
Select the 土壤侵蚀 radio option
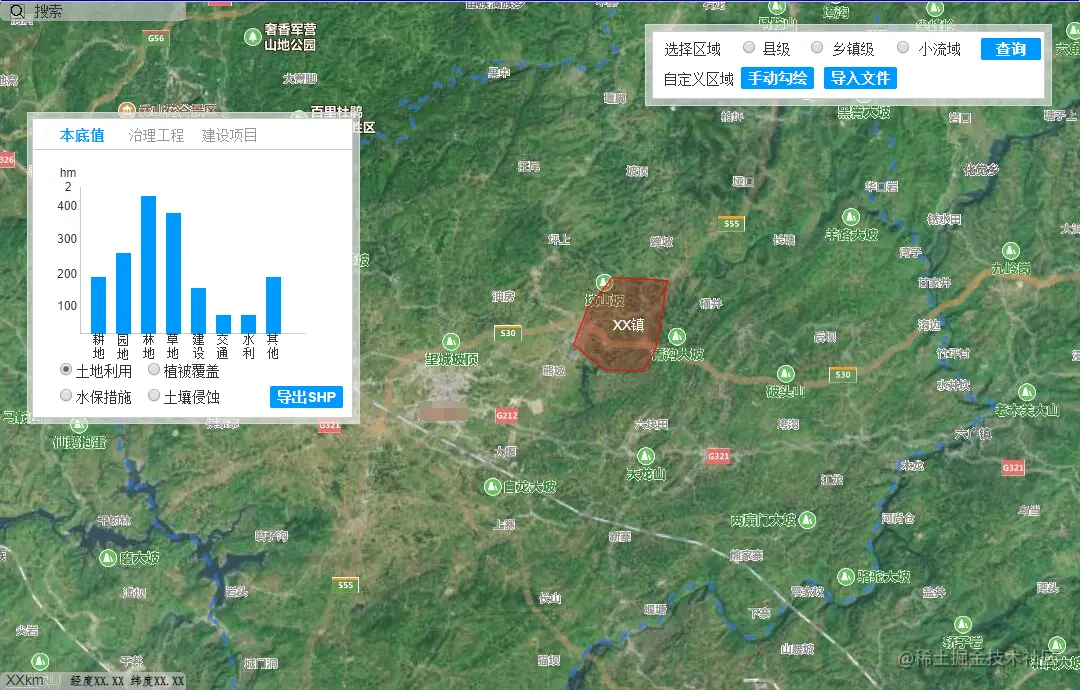pos(154,395)
